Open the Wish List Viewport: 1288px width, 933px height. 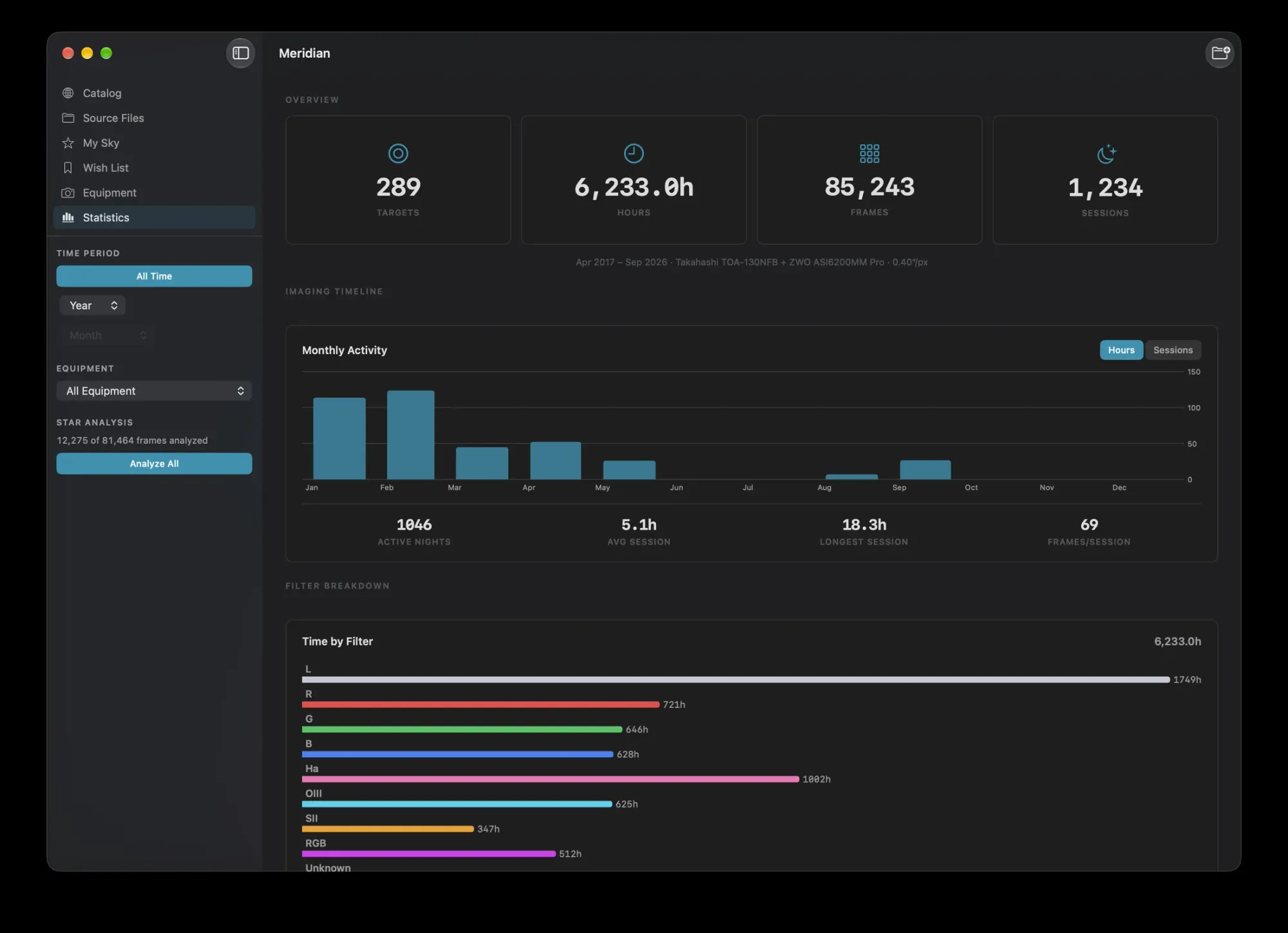(x=154, y=168)
